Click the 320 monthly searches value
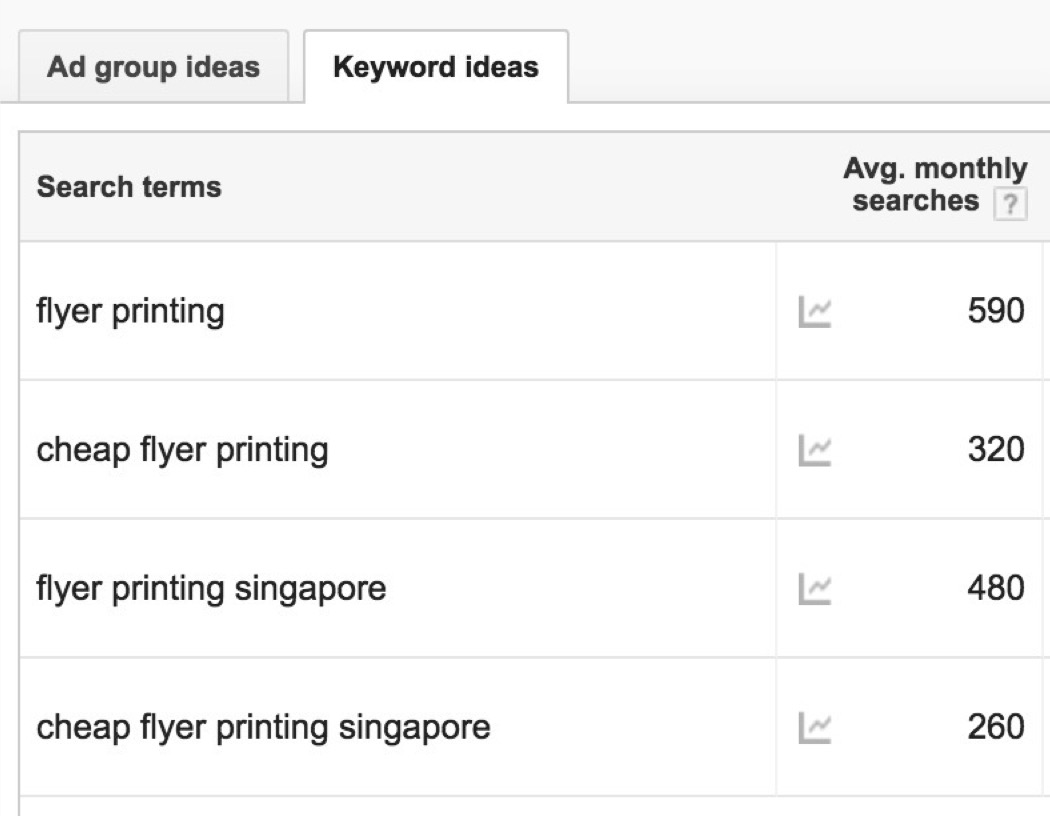Viewport: 1050px width, 816px height. click(x=996, y=449)
